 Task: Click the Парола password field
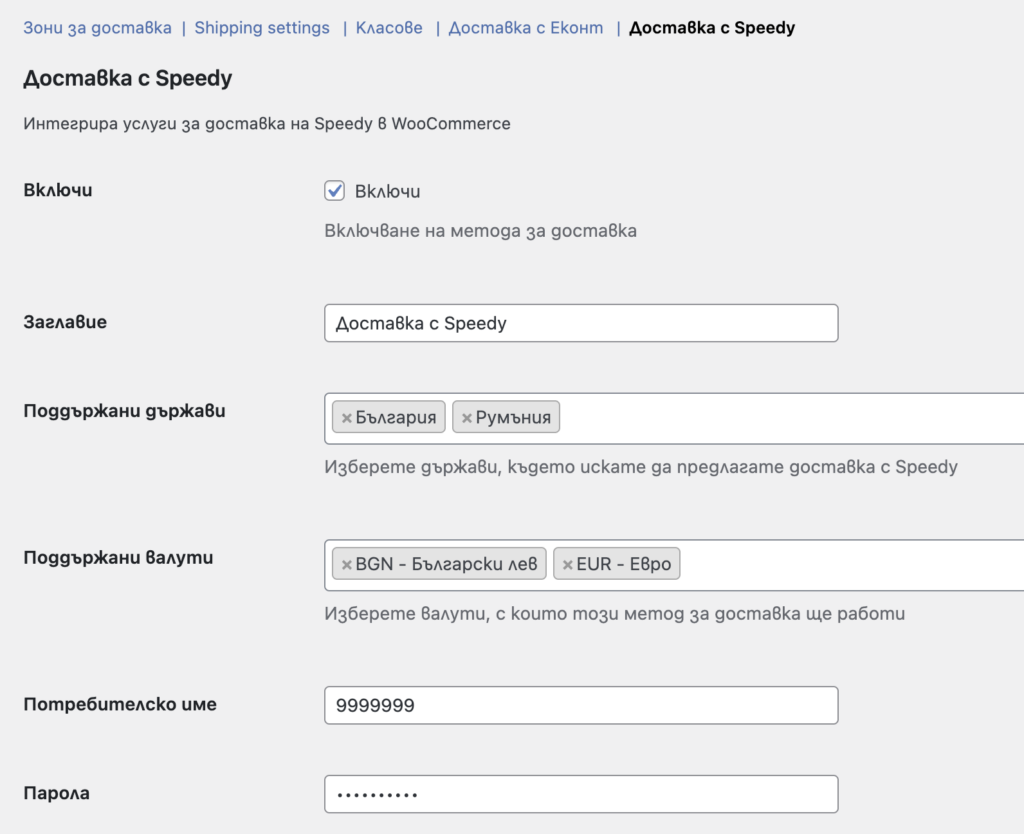pyautogui.click(x=580, y=793)
